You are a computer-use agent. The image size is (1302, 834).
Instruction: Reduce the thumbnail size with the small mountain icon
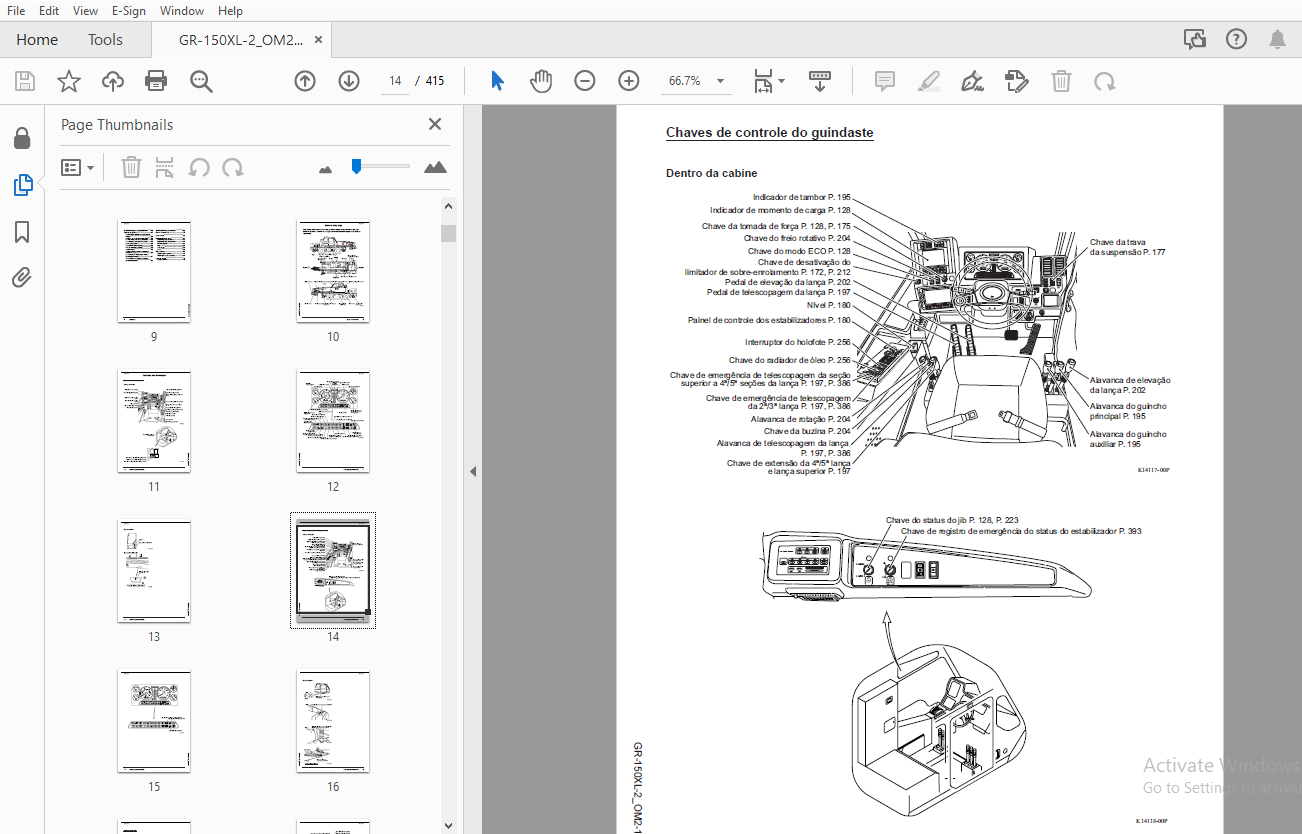(x=325, y=169)
